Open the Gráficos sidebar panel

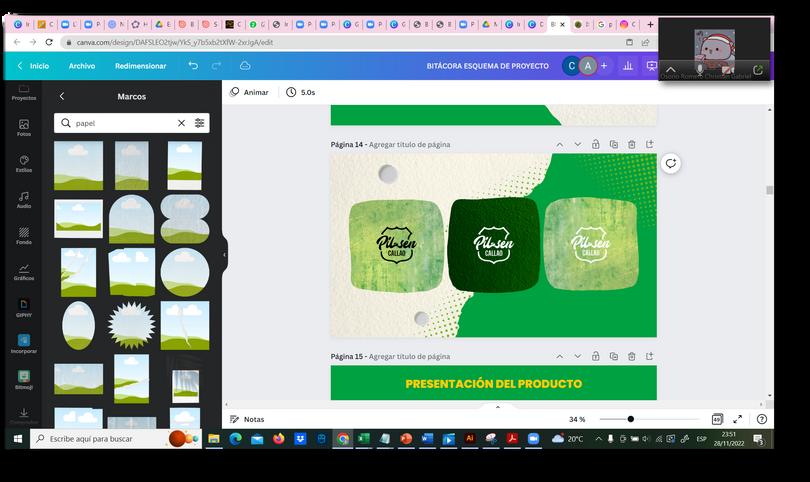point(24,272)
